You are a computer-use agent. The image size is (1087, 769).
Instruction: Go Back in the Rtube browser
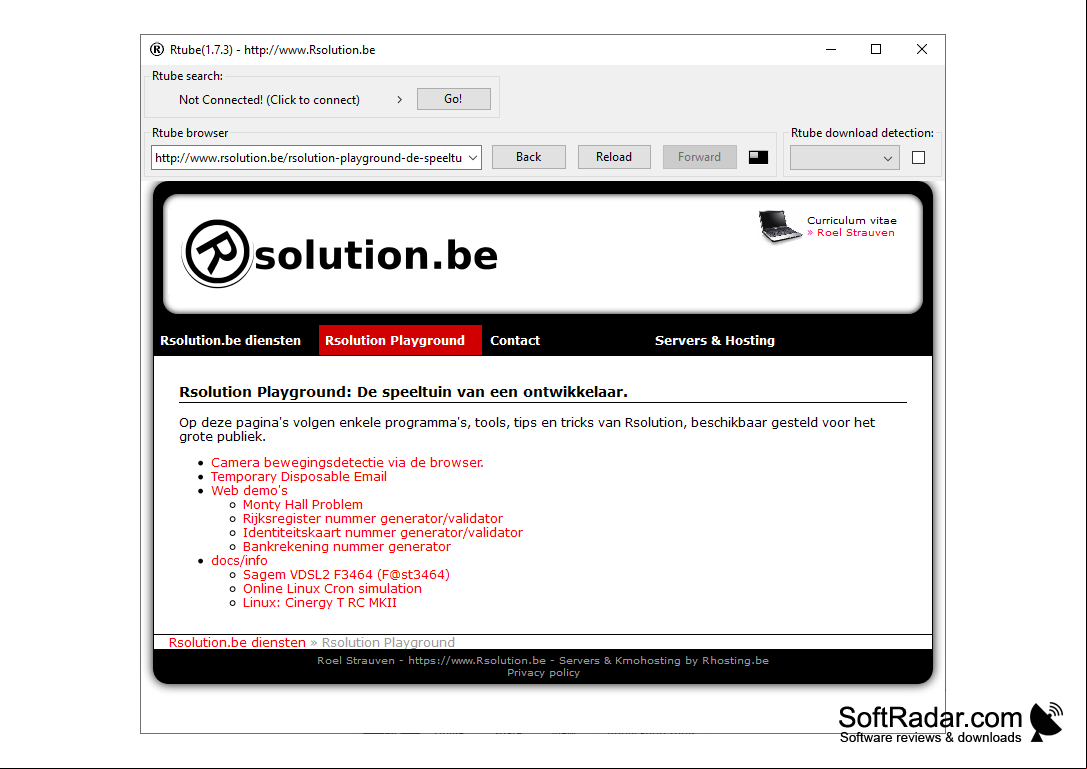(x=528, y=157)
